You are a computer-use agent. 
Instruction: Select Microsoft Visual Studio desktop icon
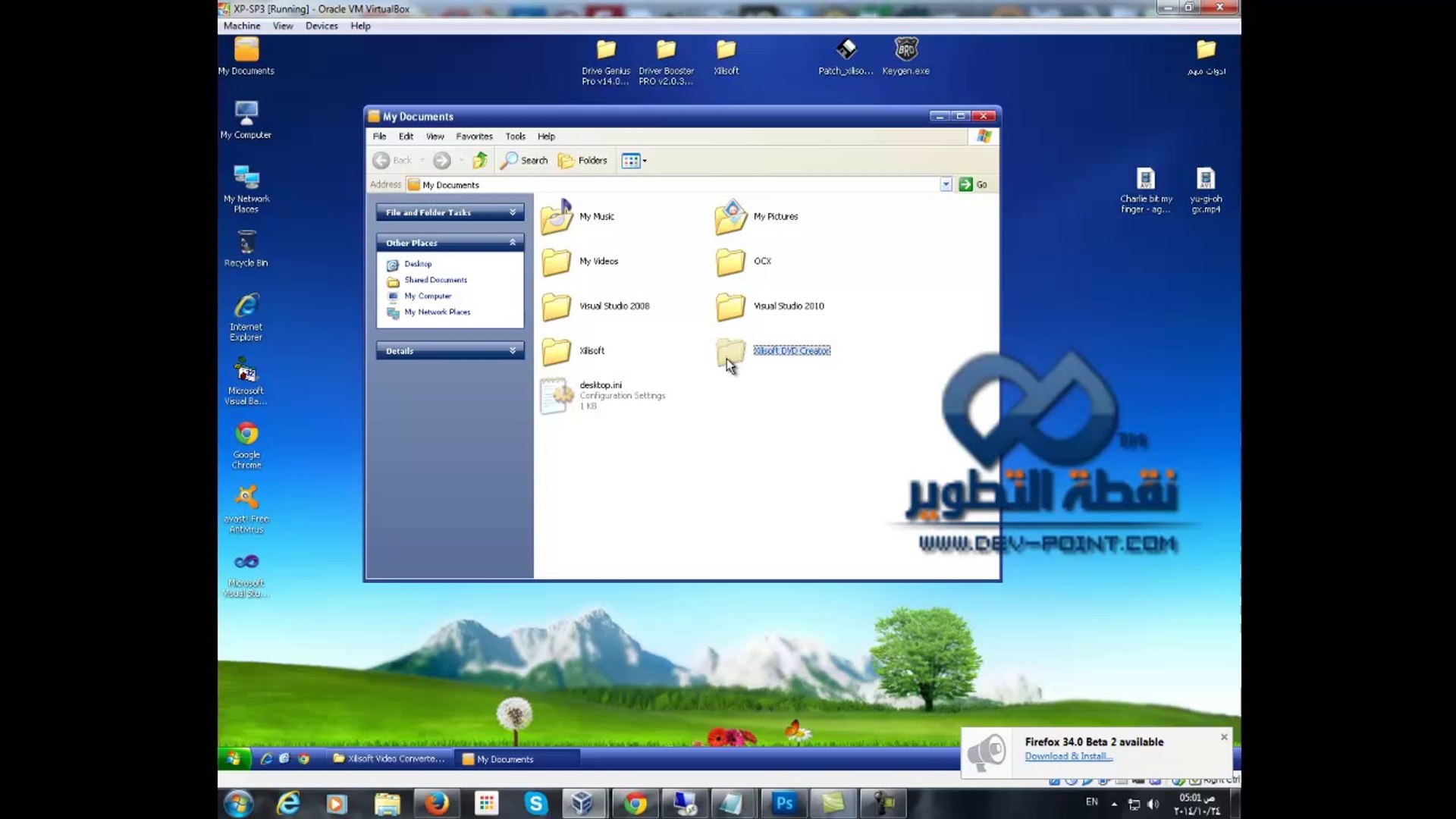click(x=246, y=574)
